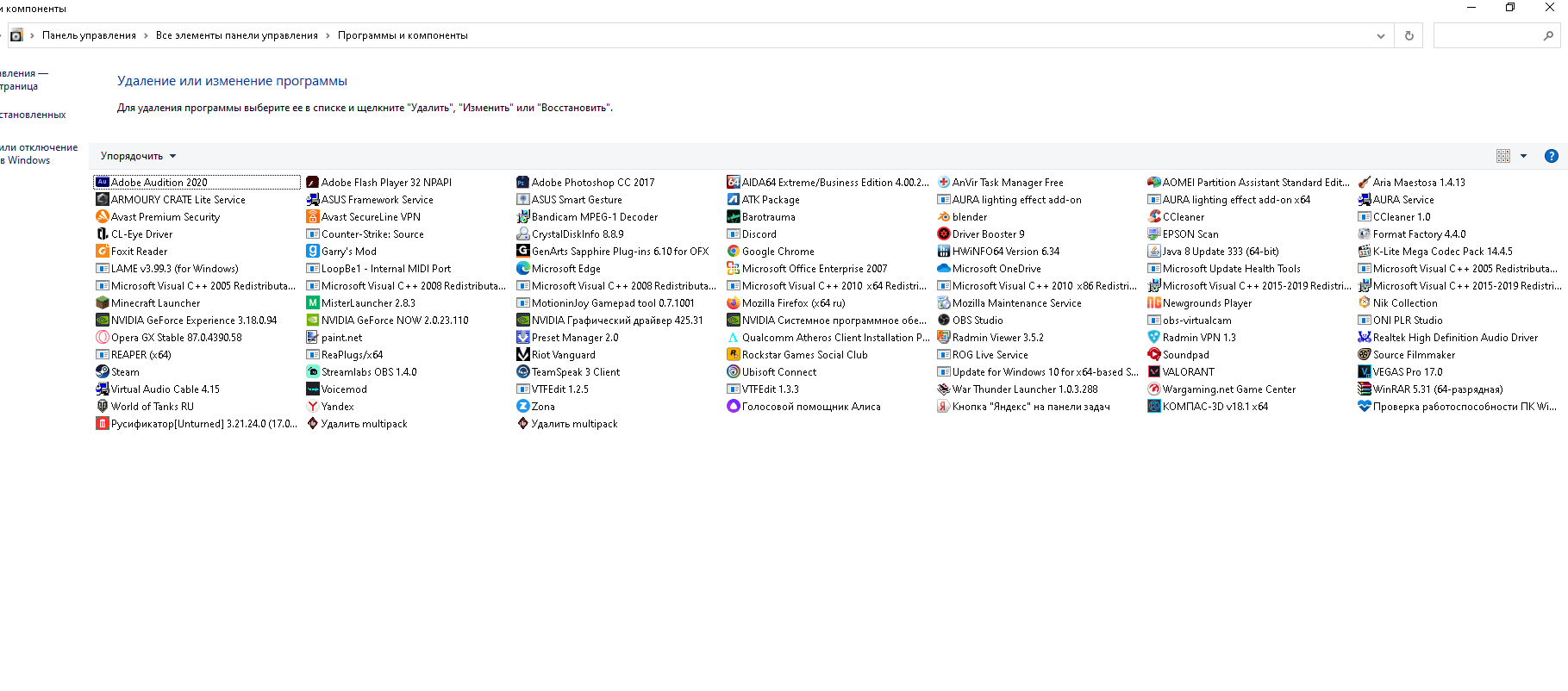Select Microsoft Office Enterprise 2007 entry
The image size is (1568, 691).
tap(807, 268)
